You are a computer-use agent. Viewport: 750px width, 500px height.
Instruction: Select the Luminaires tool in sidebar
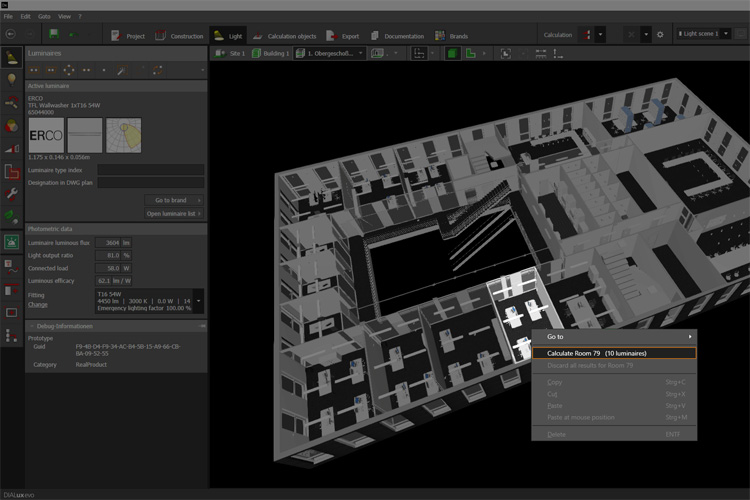pyautogui.click(x=12, y=56)
